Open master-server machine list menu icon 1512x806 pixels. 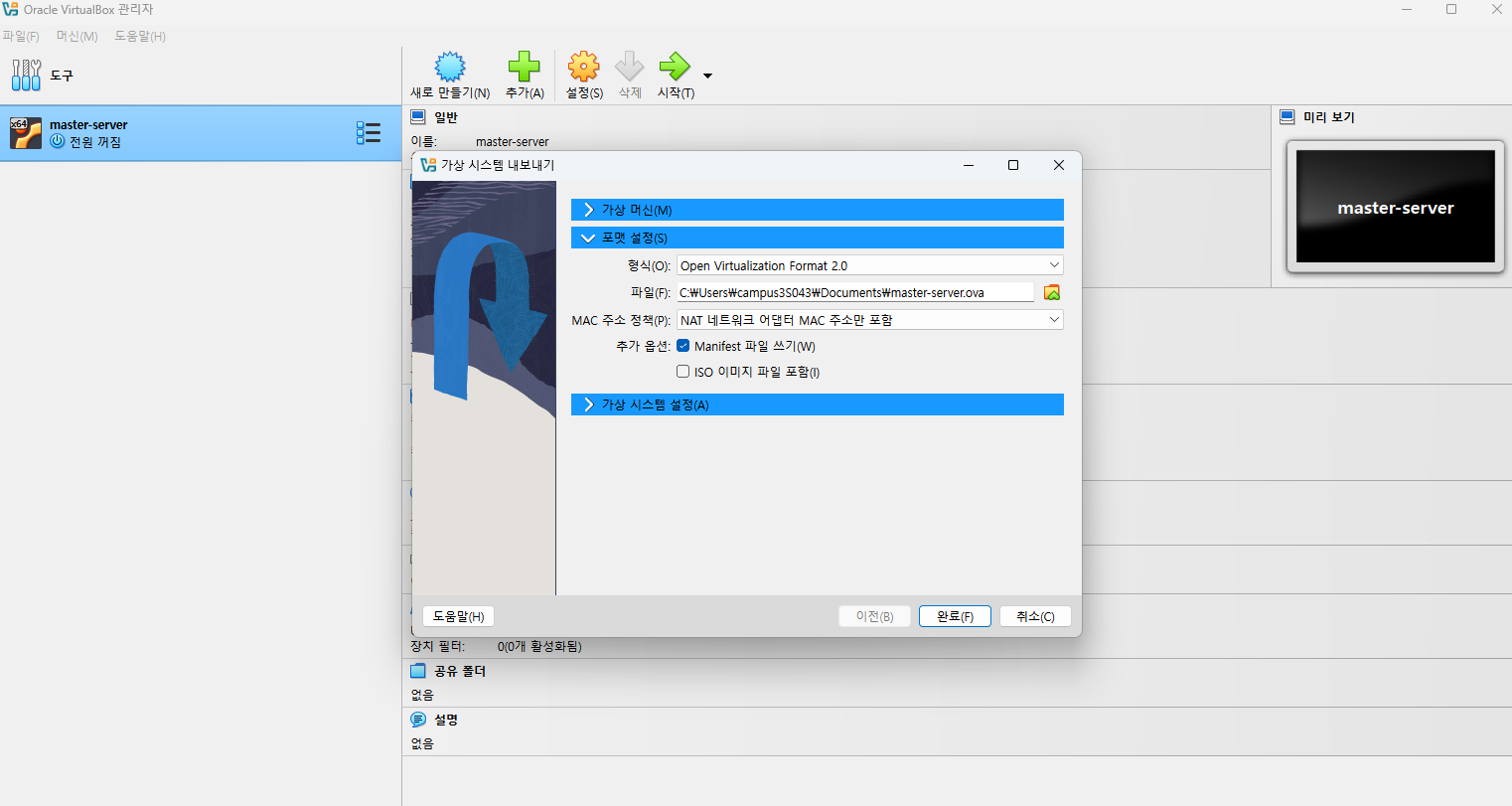[369, 133]
